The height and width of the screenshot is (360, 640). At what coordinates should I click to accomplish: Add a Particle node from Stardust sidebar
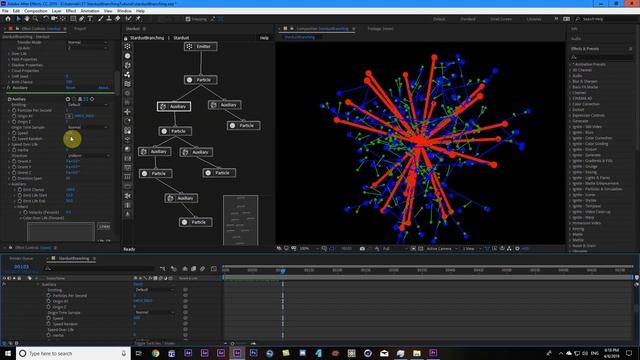128,56
